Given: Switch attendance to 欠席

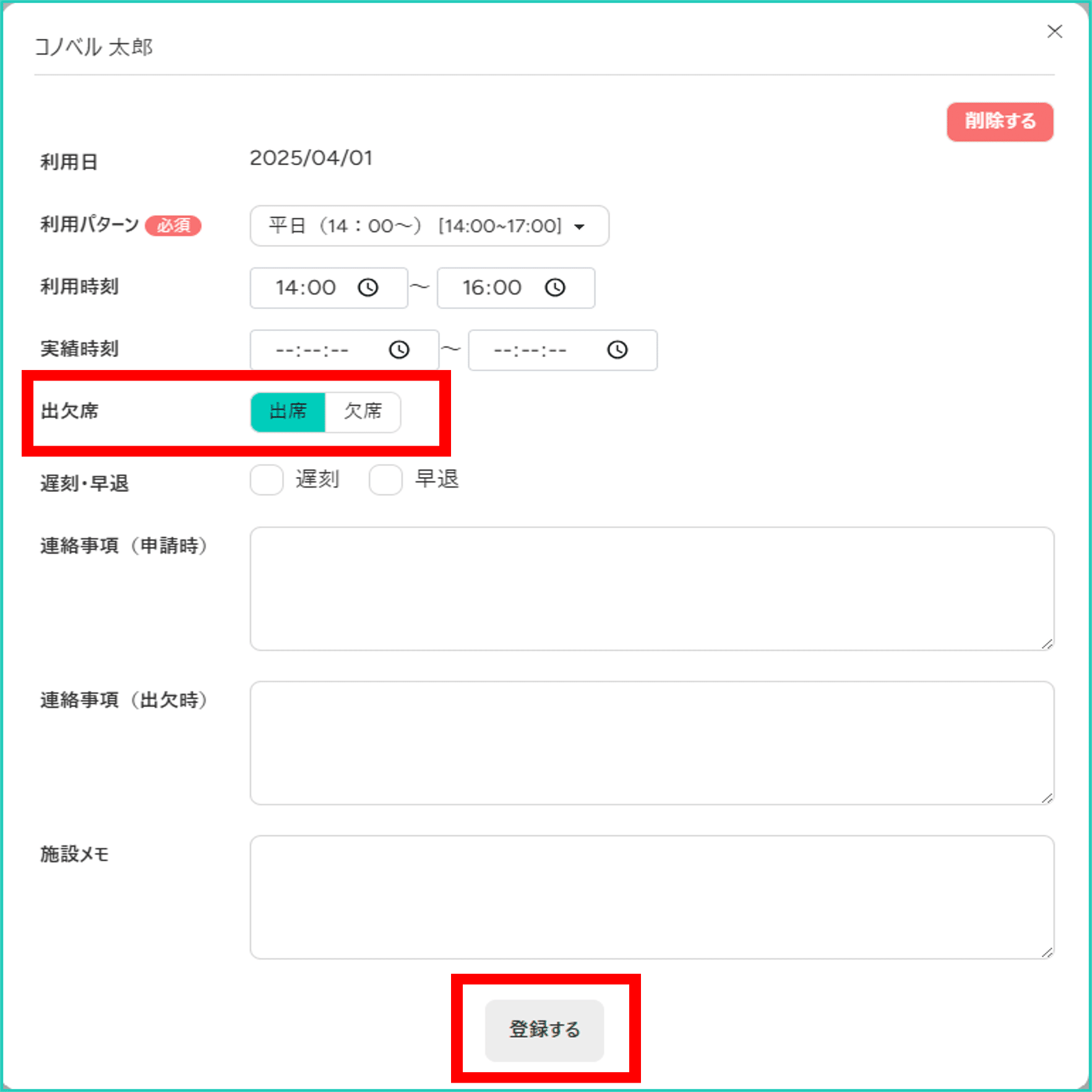Looking at the screenshot, I should (363, 411).
